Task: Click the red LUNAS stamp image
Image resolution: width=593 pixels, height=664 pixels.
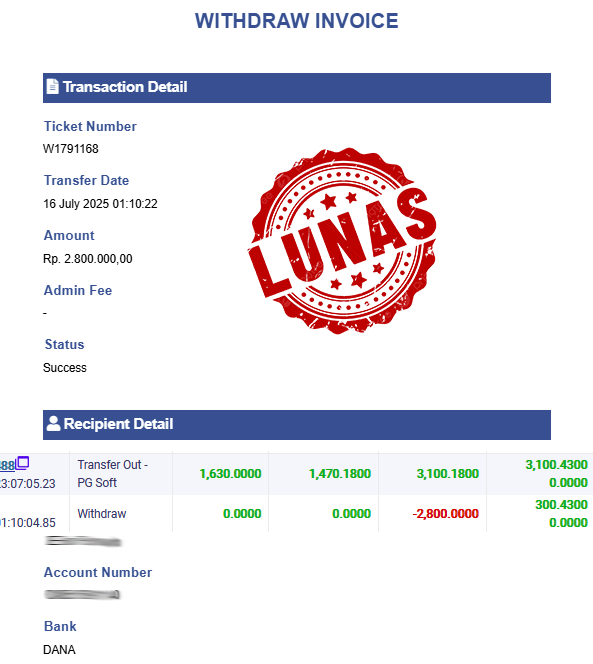Action: click(x=342, y=241)
